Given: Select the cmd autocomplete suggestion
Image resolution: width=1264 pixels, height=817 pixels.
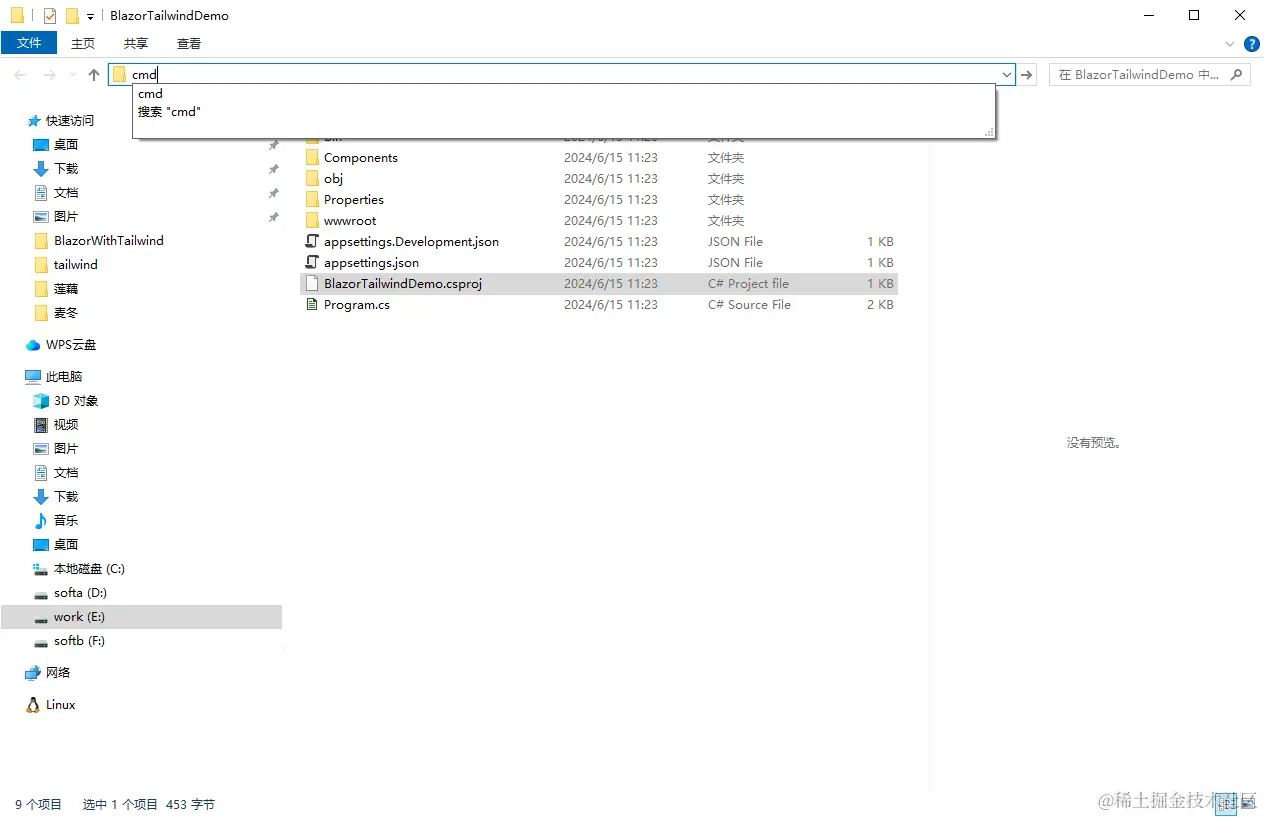Looking at the screenshot, I should [563, 94].
